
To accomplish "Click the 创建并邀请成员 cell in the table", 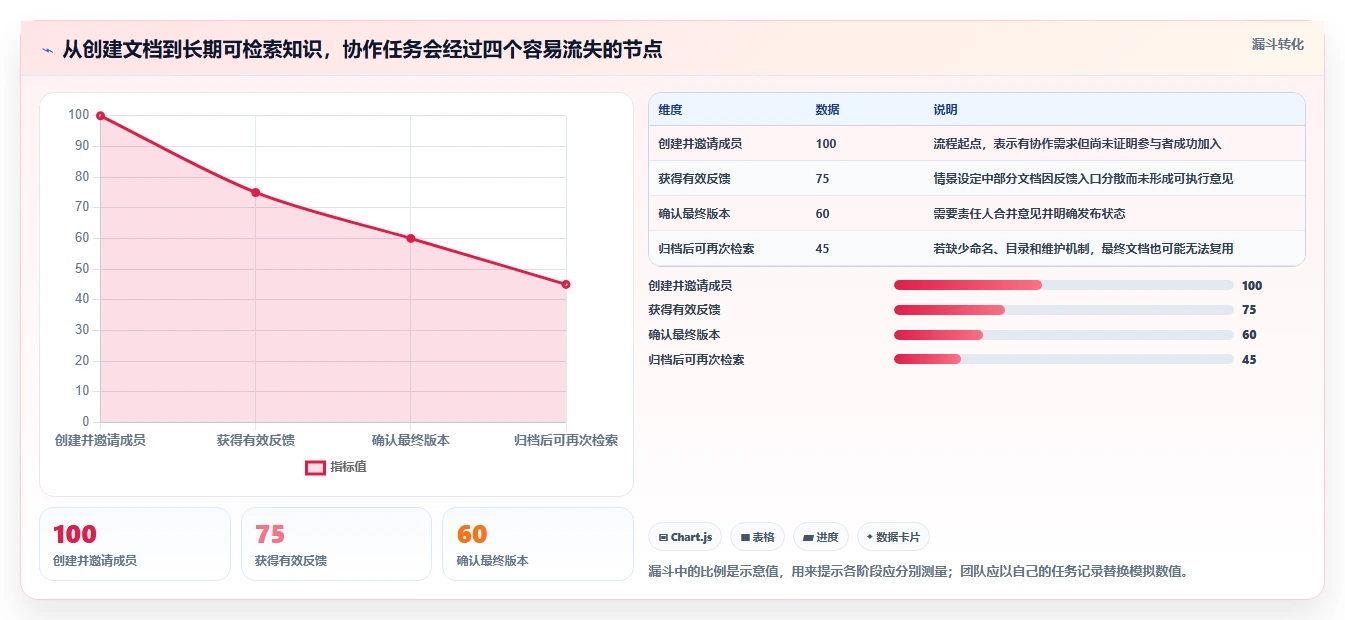I will [x=700, y=143].
